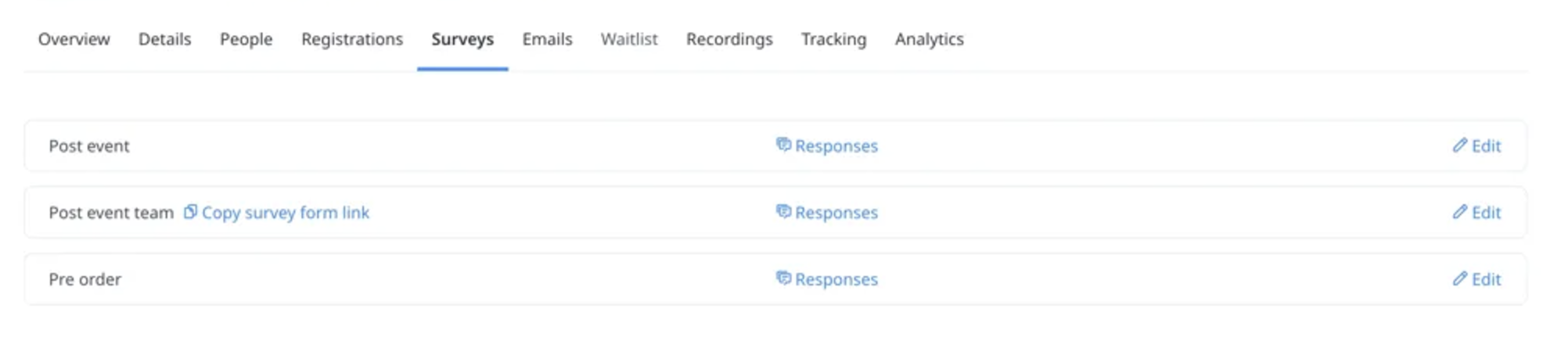
Task: Switch to the Details tab
Action: (164, 39)
